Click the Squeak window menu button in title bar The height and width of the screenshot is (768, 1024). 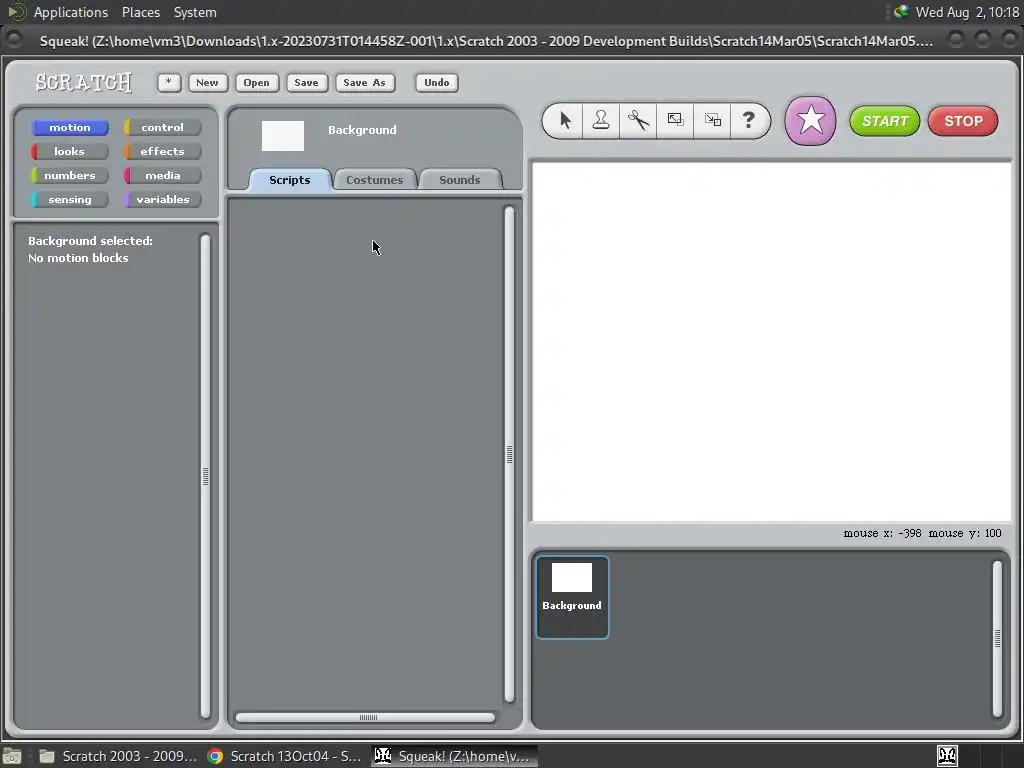coord(14,40)
